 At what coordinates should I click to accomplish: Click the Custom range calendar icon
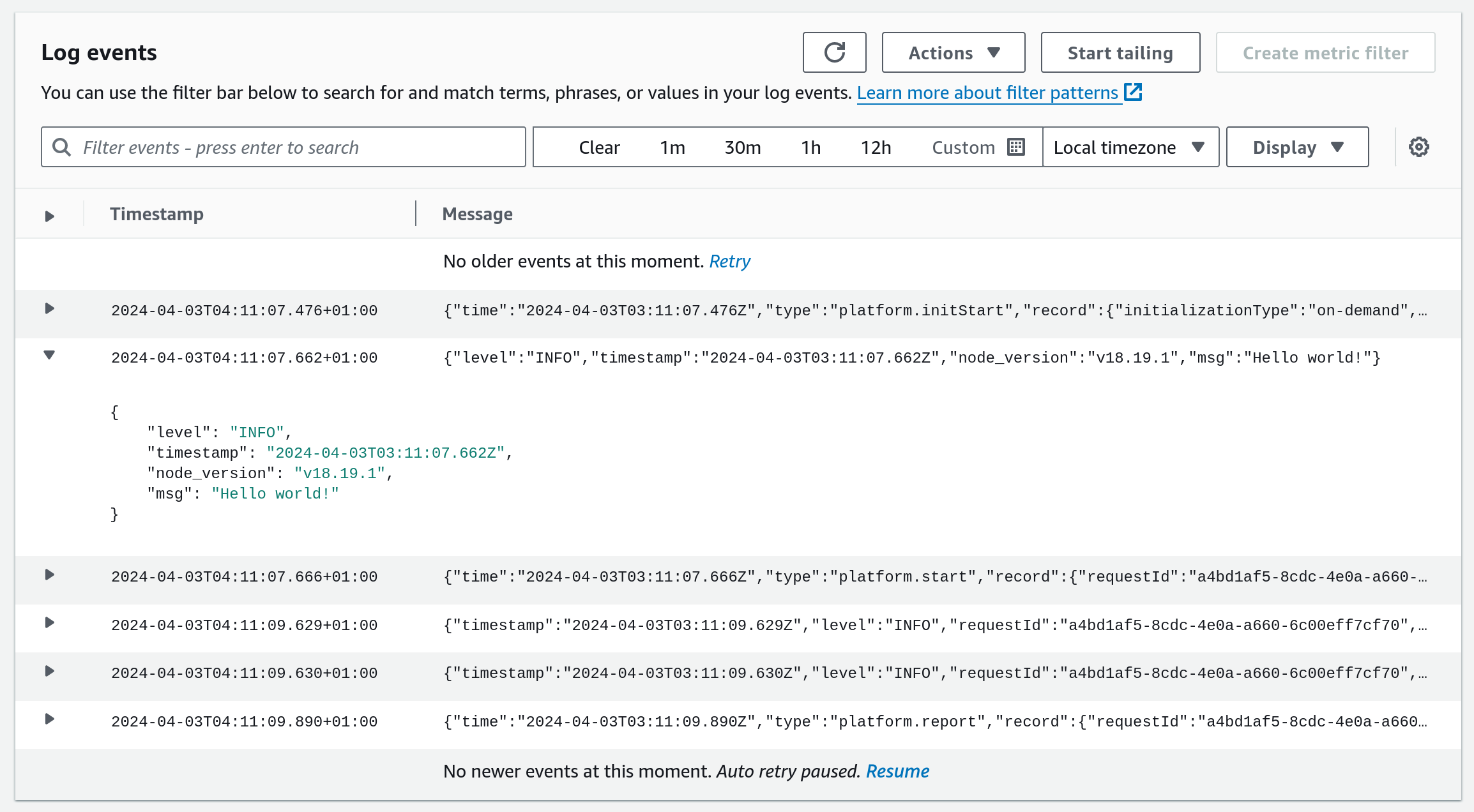tap(1016, 147)
